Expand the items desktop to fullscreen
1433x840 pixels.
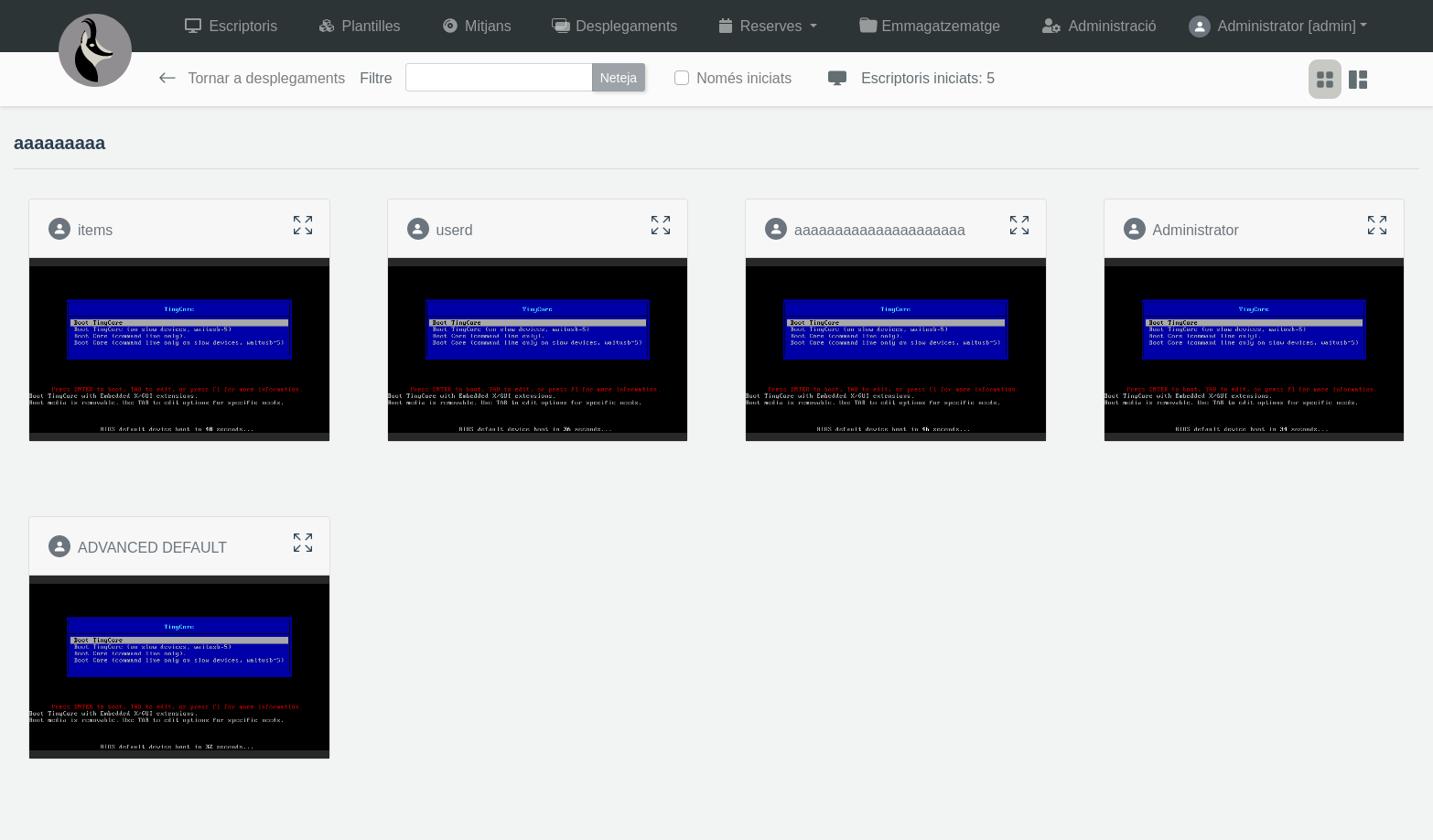tap(303, 225)
